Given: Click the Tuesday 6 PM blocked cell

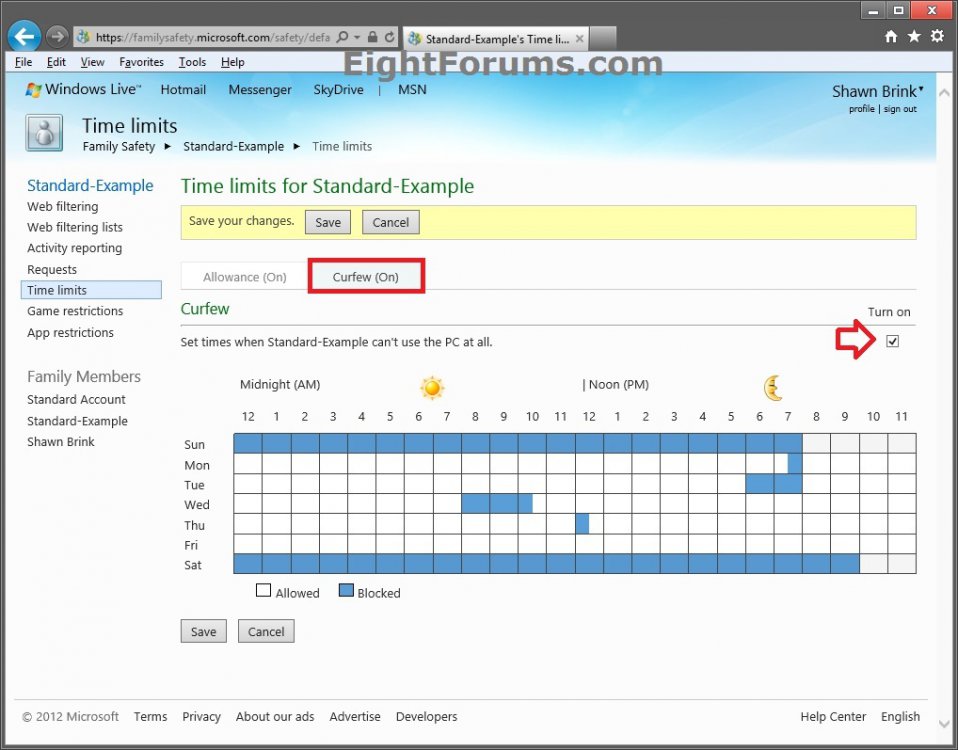Looking at the screenshot, I should click(x=759, y=484).
